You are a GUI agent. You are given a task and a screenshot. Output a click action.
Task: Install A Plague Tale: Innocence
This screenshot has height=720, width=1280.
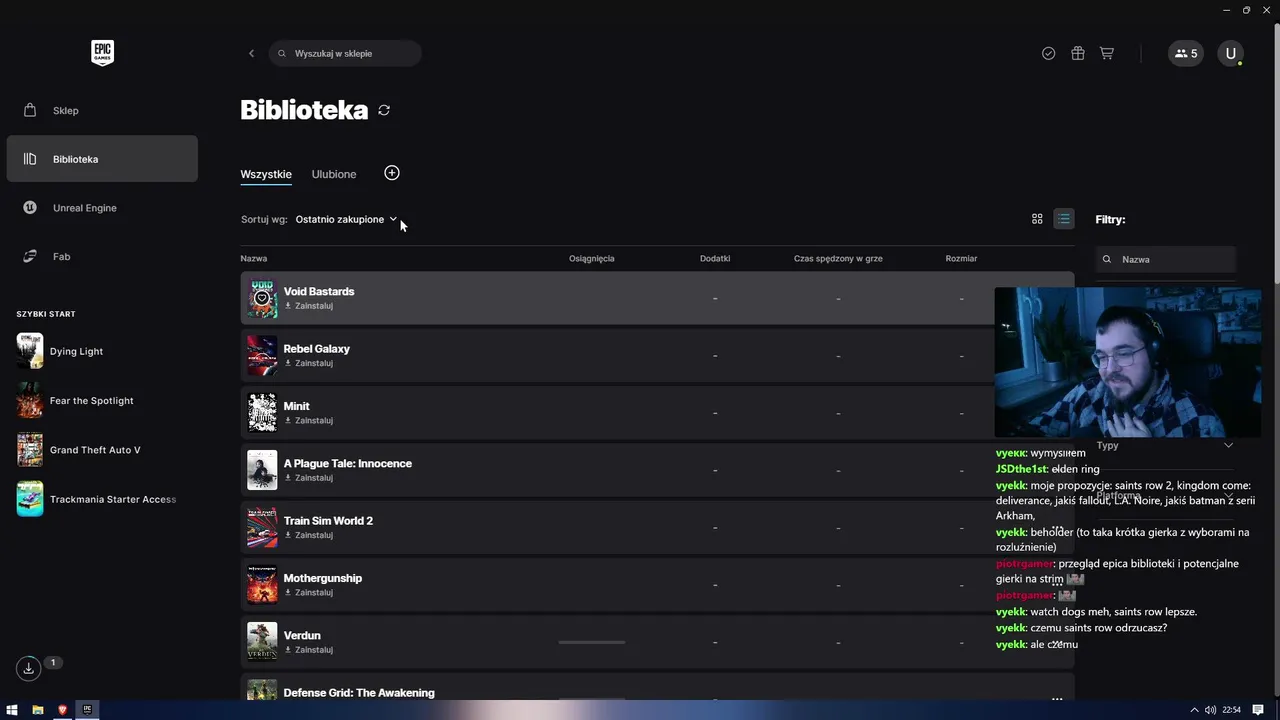click(309, 478)
